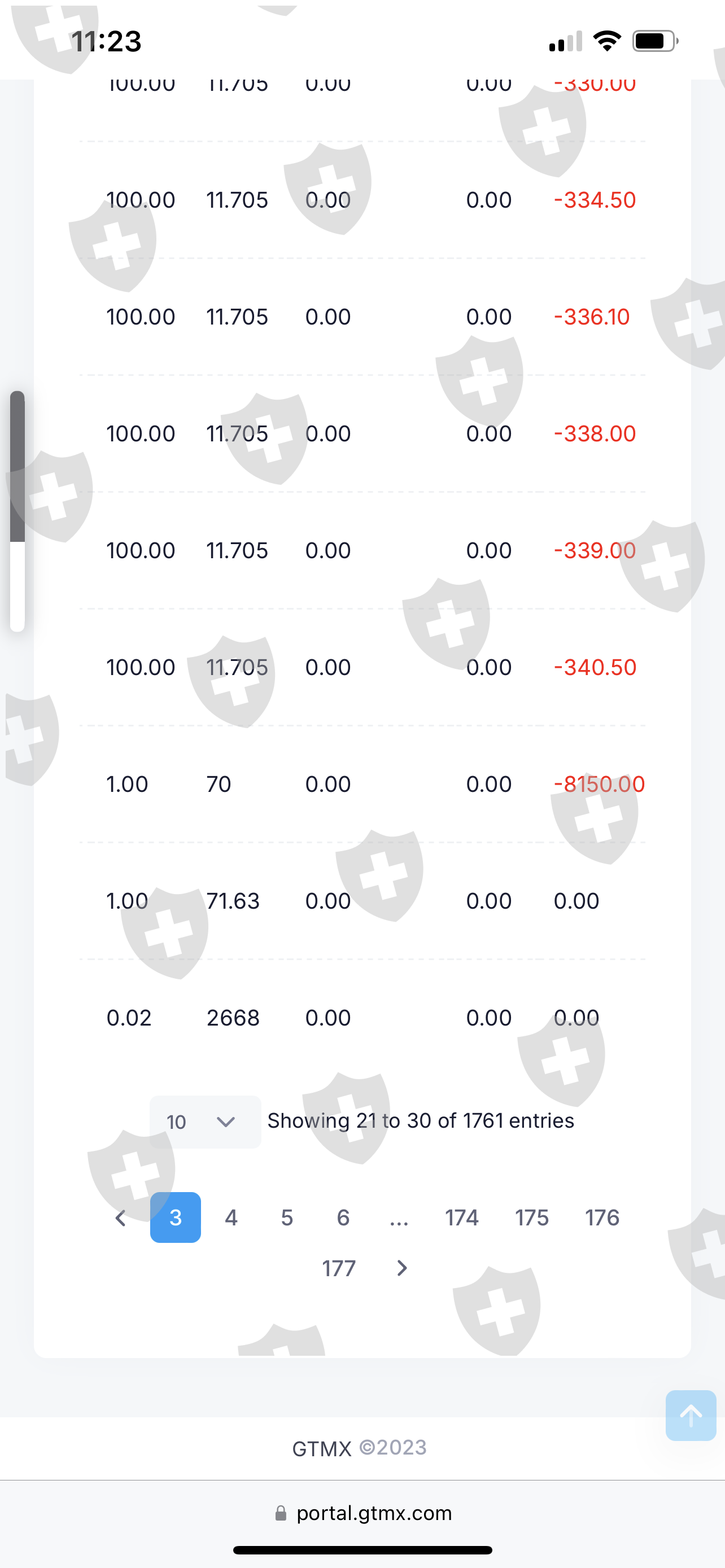This screenshot has width=725, height=1568.
Task: Go to page 175
Action: coord(532,1217)
